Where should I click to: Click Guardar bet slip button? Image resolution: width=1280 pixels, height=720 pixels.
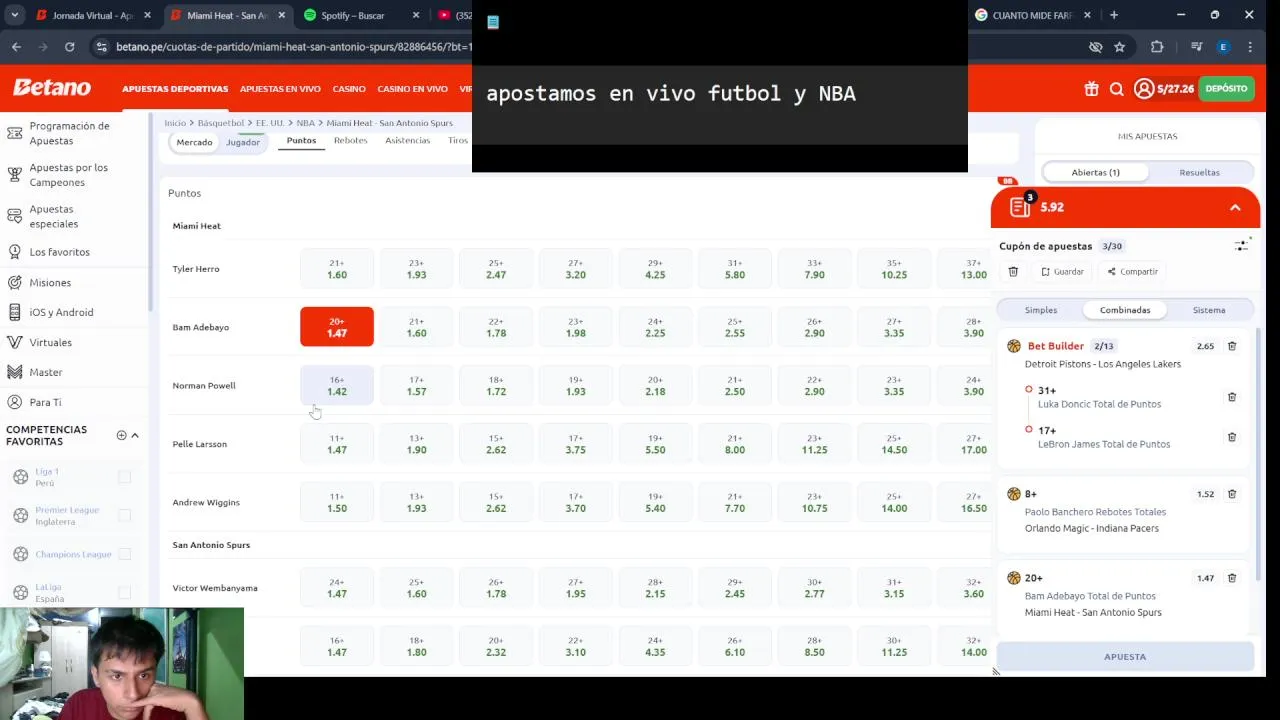point(1062,271)
